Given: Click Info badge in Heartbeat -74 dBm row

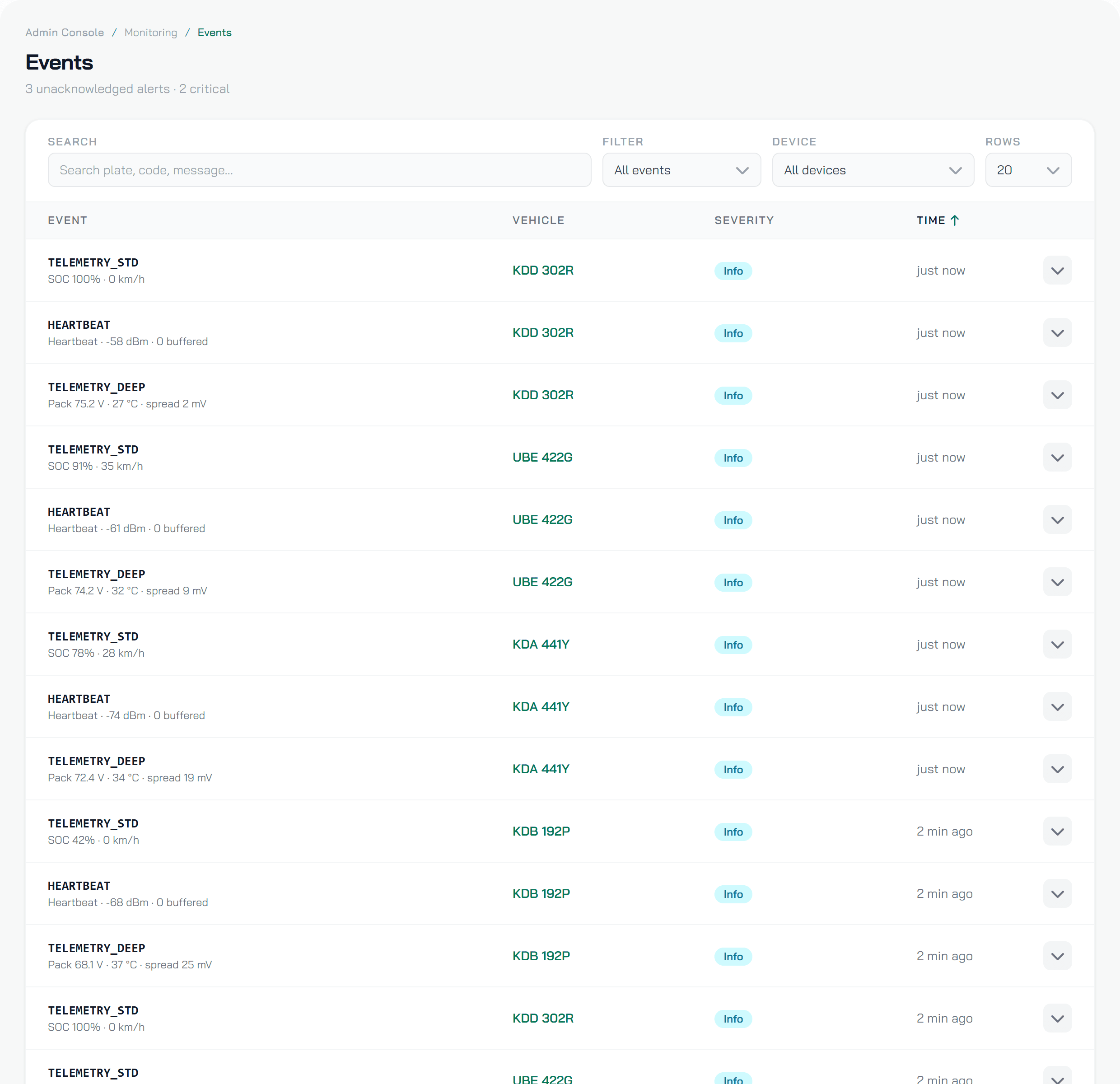Looking at the screenshot, I should pos(733,707).
